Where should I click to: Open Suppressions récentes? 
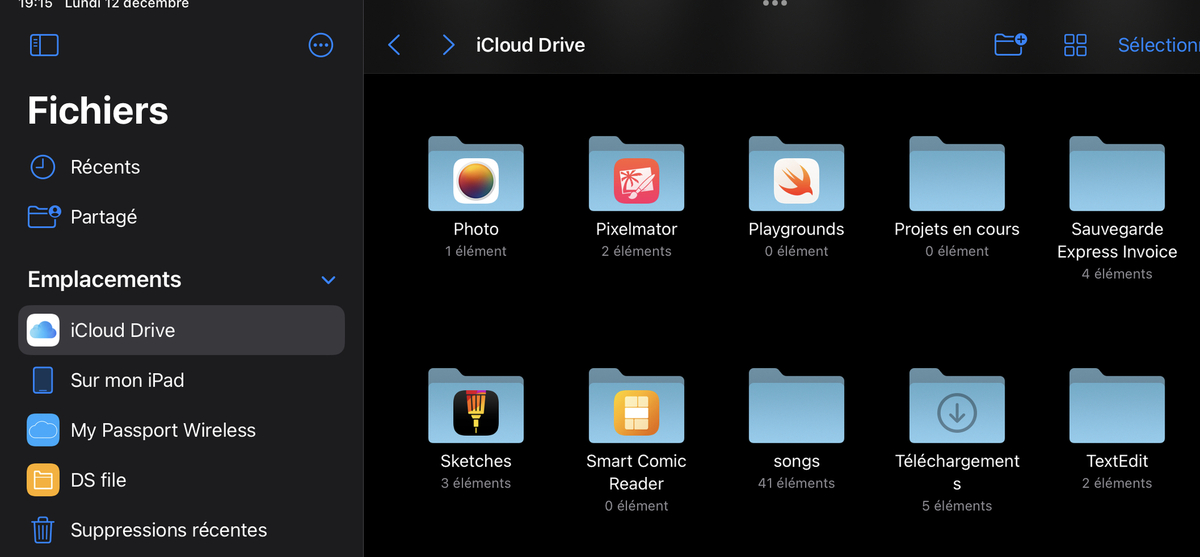click(x=182, y=530)
